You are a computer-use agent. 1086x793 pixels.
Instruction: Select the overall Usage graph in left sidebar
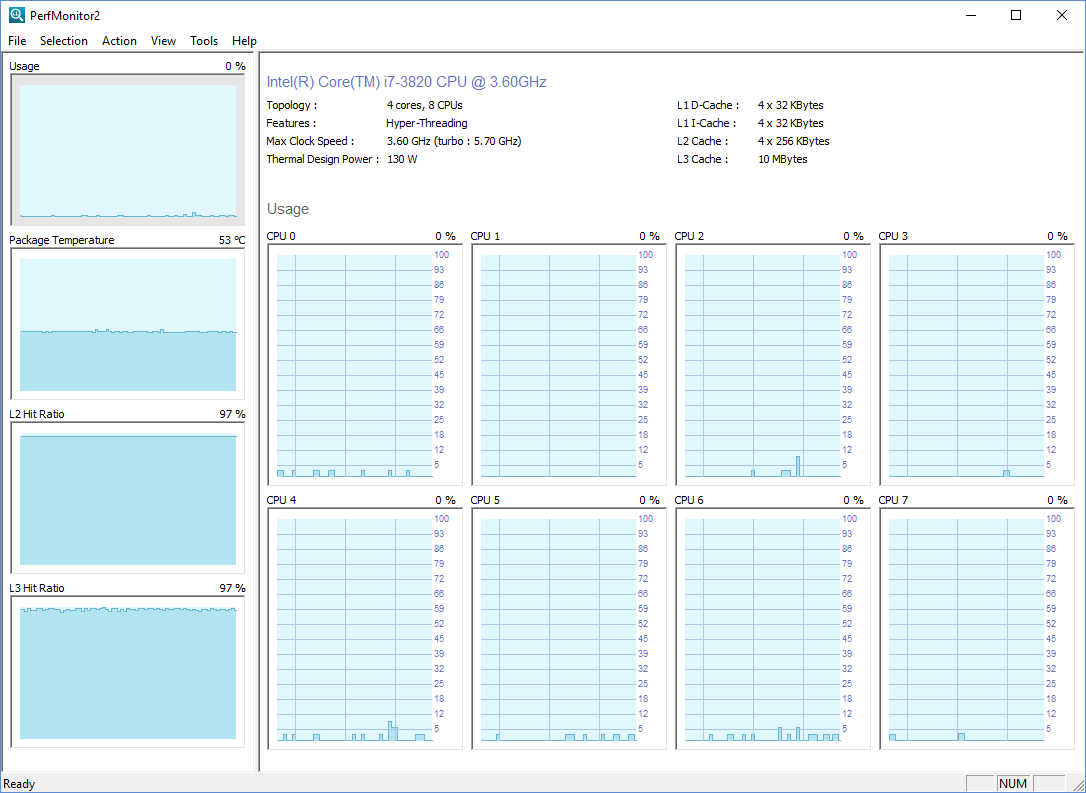[127, 149]
